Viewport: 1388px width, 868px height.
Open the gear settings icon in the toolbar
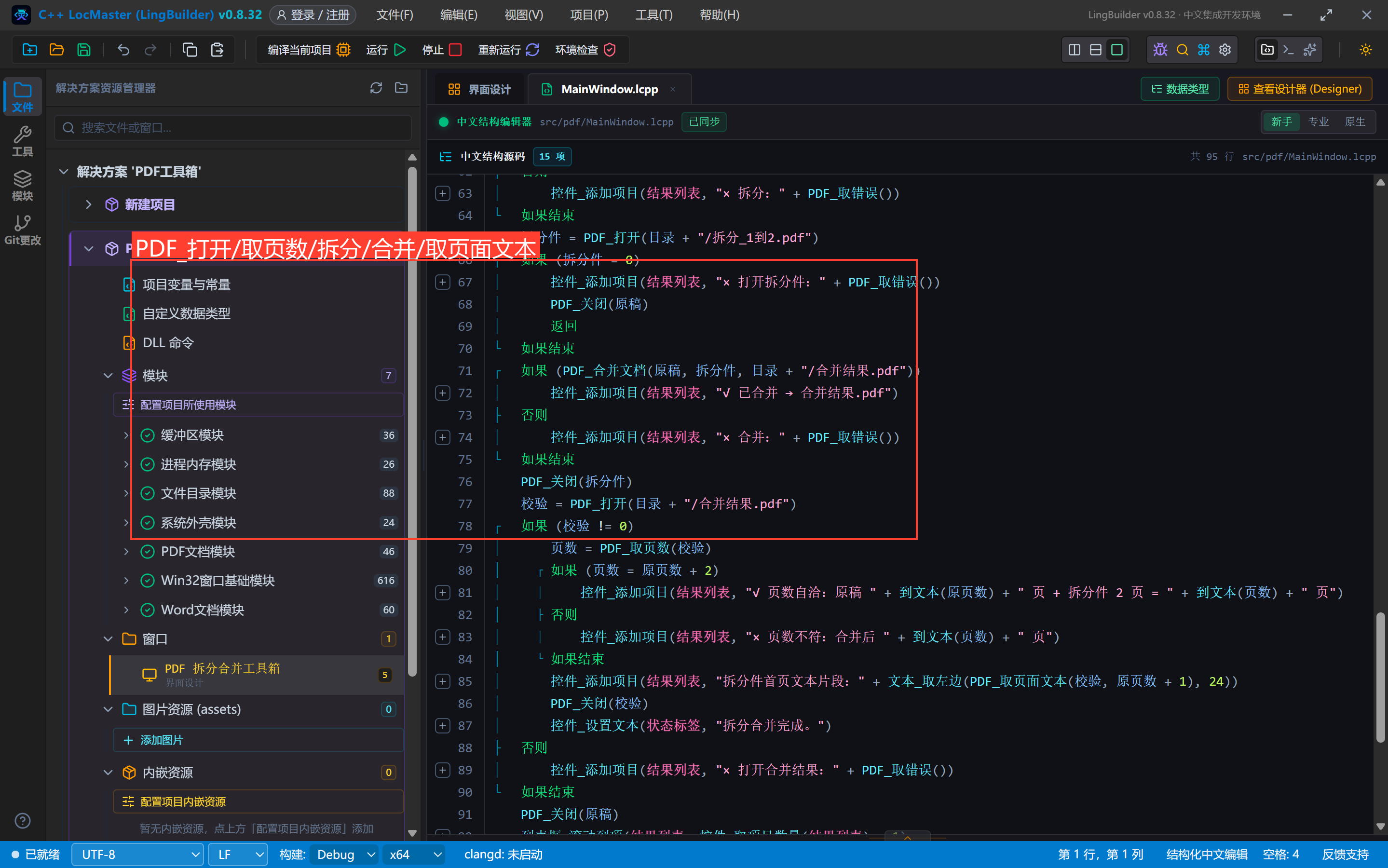tap(1225, 50)
